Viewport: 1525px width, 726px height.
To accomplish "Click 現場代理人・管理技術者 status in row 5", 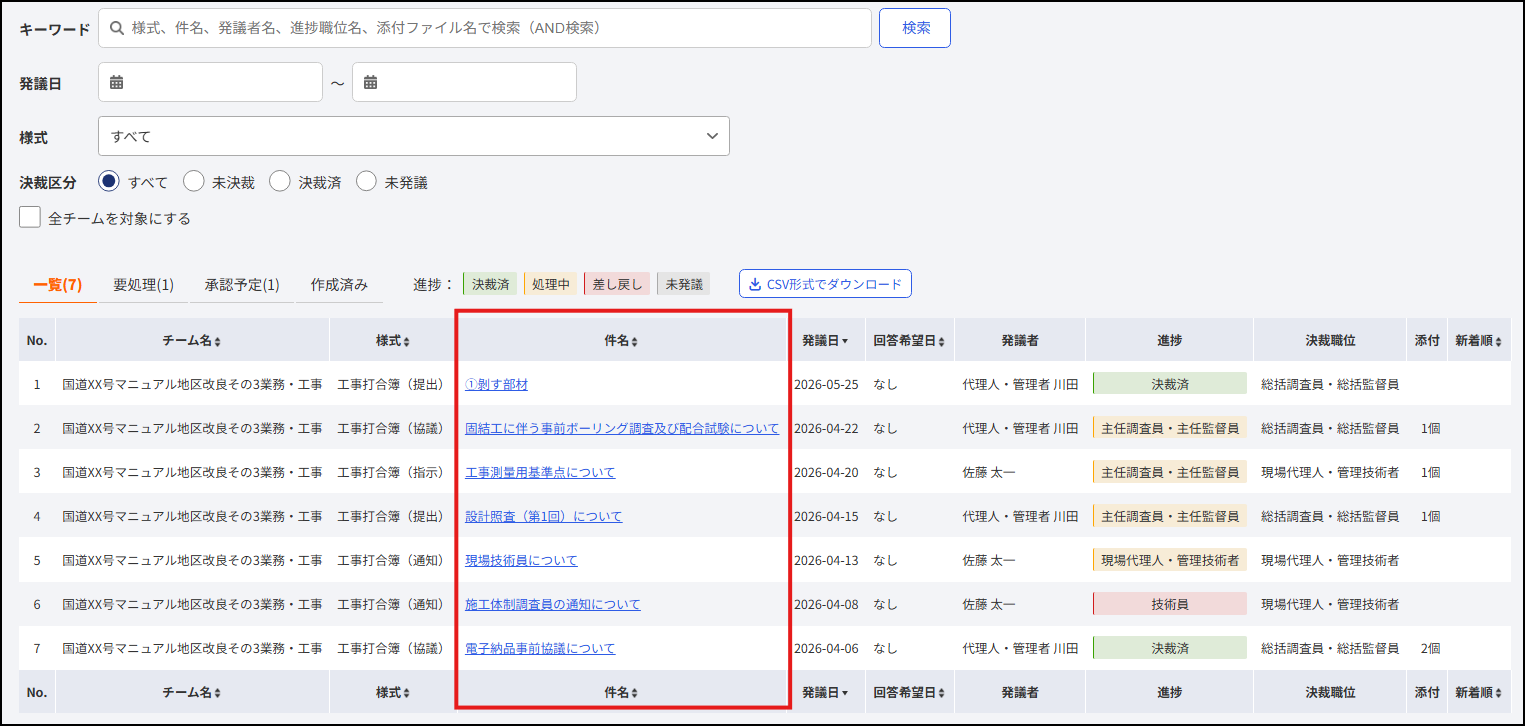I will pos(1170,560).
